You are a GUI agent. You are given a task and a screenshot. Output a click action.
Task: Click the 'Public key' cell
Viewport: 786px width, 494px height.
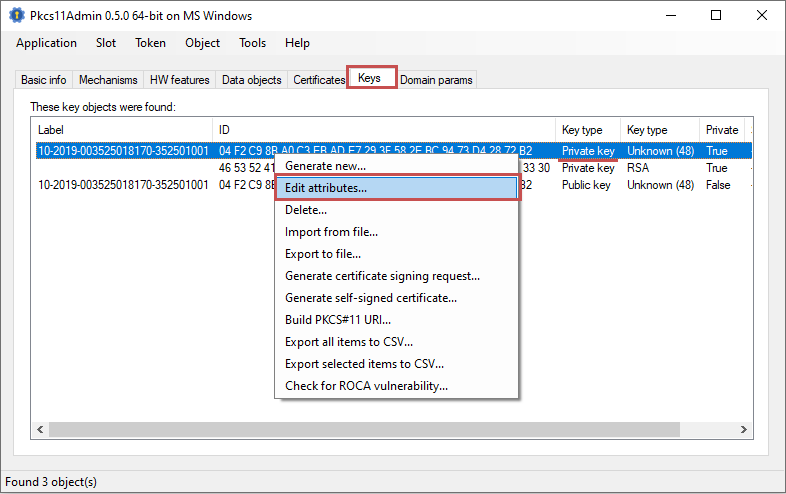click(586, 185)
